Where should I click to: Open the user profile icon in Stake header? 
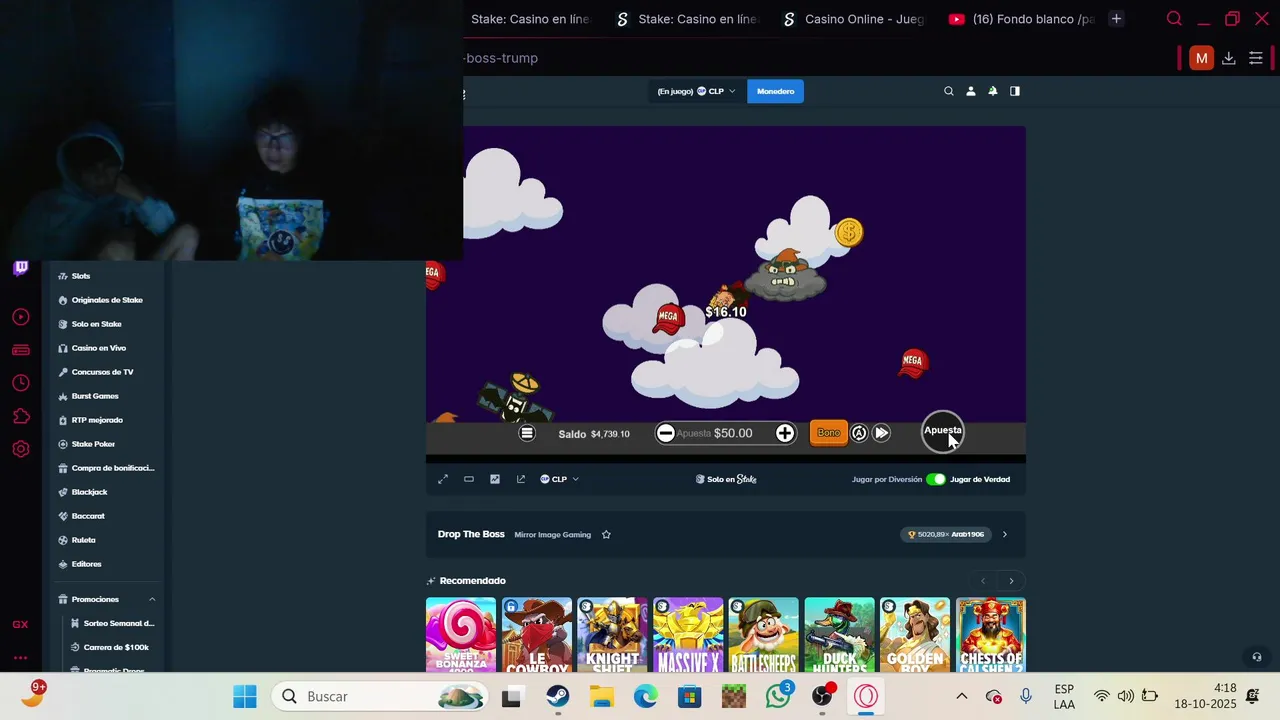click(970, 91)
